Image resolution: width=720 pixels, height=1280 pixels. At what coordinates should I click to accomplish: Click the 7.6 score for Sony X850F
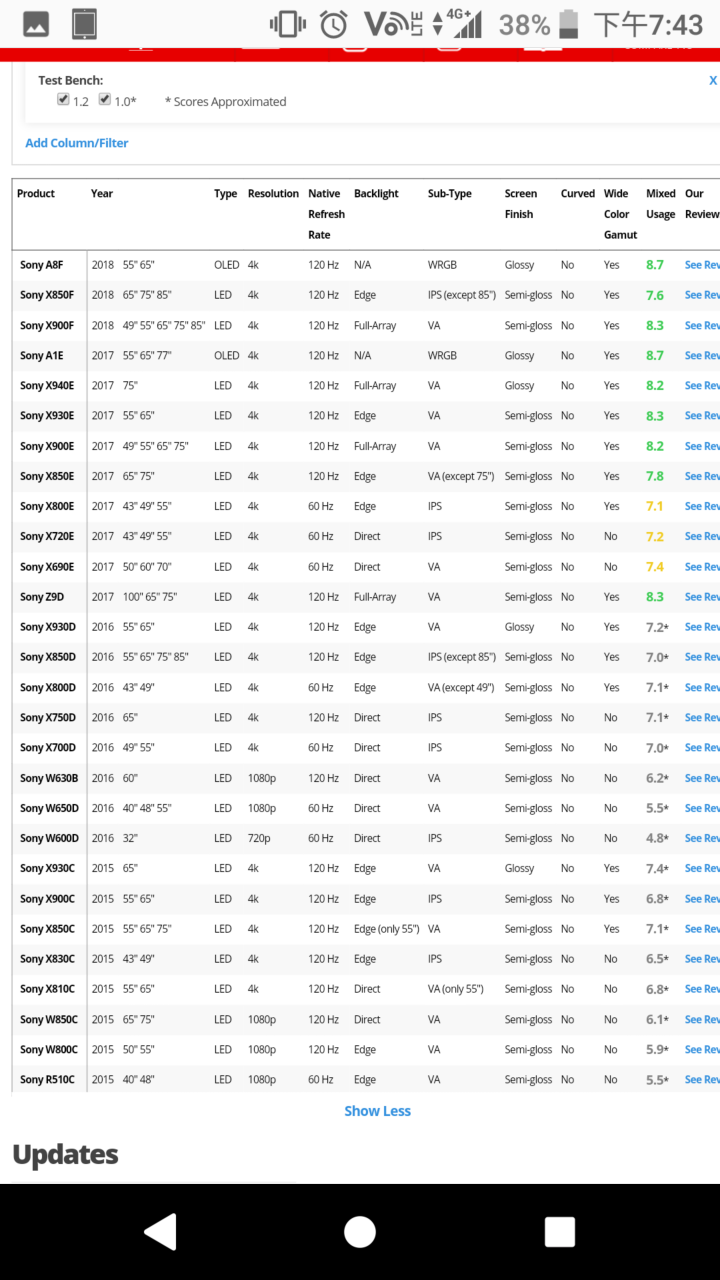pyautogui.click(x=655, y=295)
